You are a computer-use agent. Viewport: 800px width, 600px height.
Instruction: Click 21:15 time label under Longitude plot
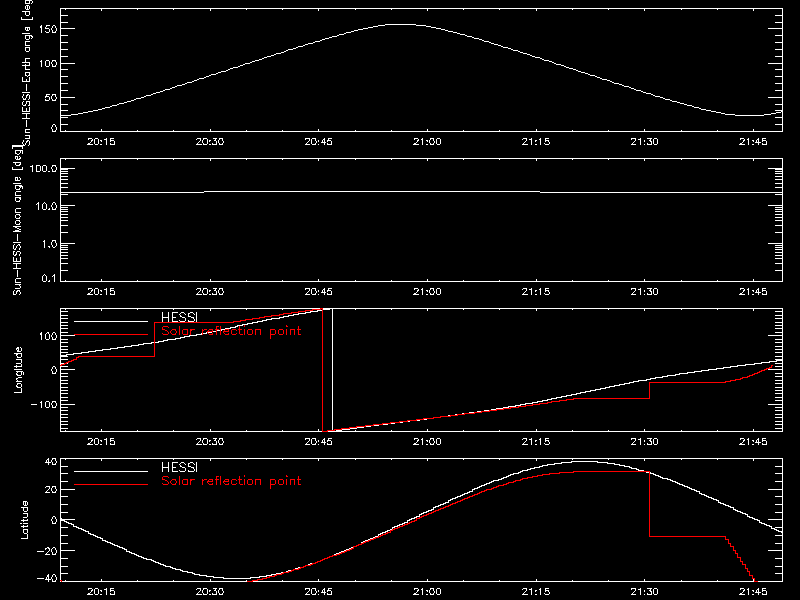536,442
